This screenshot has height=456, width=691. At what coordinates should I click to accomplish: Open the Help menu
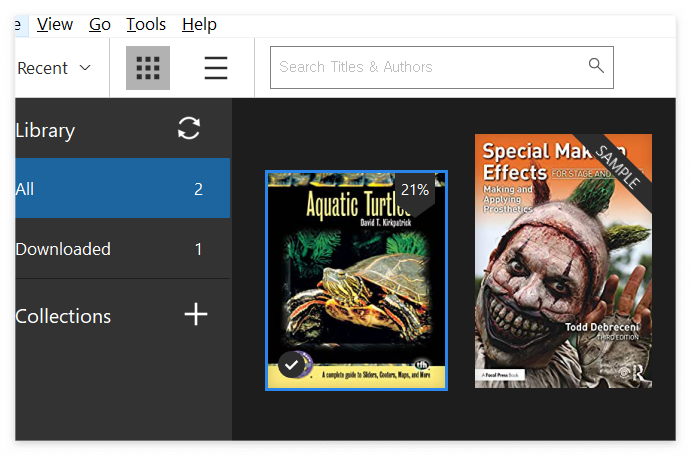pyautogui.click(x=199, y=25)
